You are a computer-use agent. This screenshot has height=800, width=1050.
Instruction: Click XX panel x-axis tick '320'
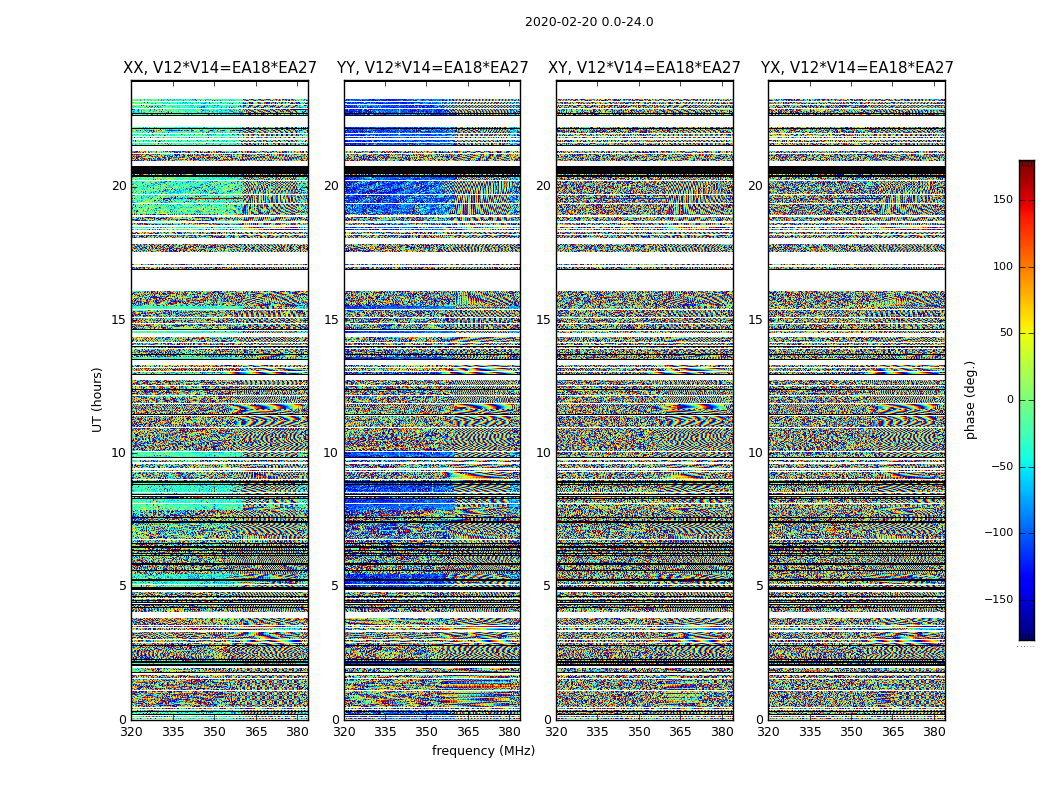tap(132, 732)
